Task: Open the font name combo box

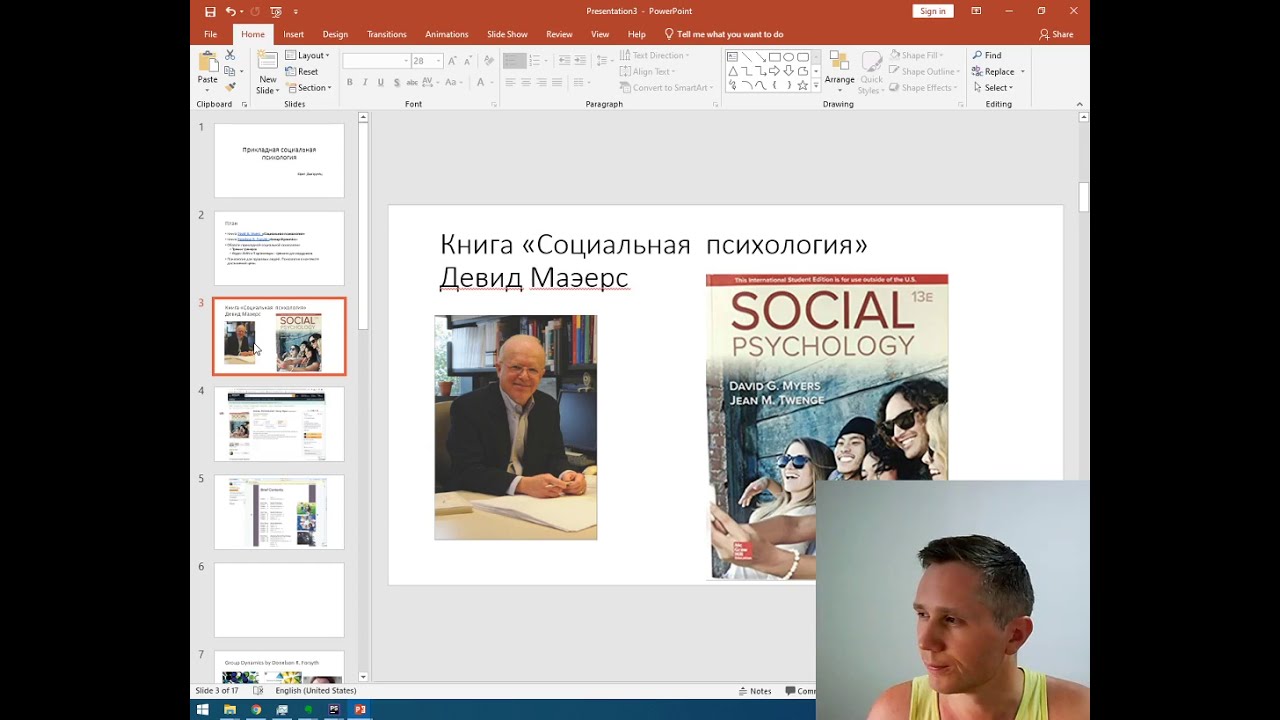Action: click(x=376, y=61)
